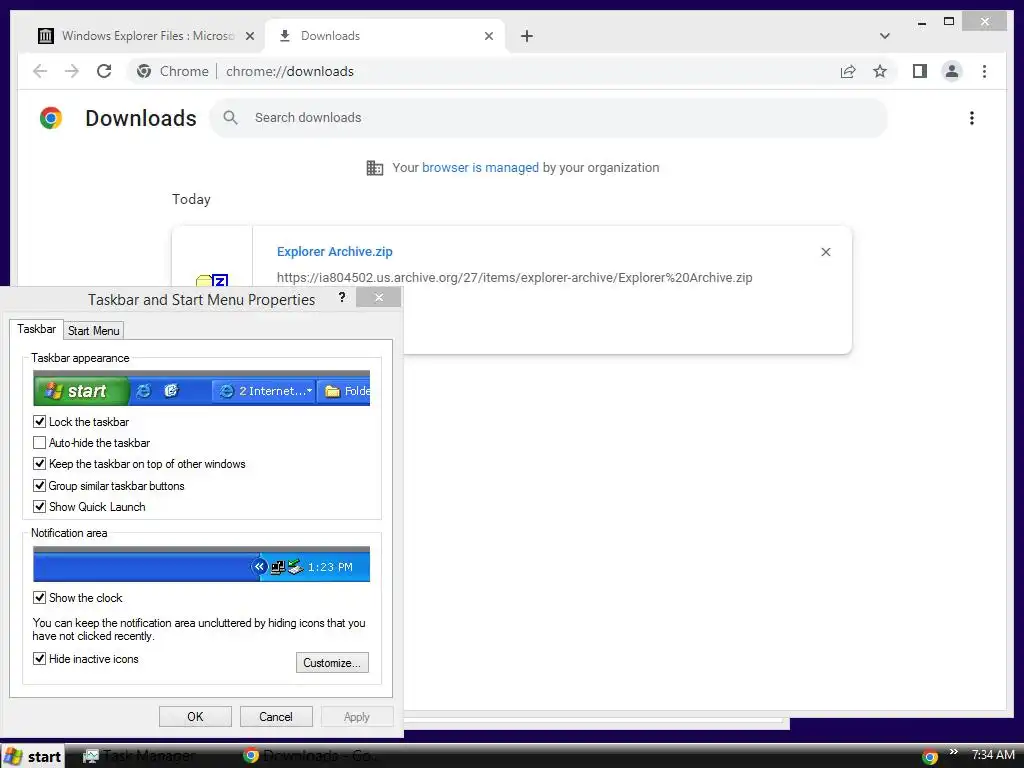The image size is (1024, 768).
Task: Select the Windows Explorer Files browser tab
Action: click(145, 36)
